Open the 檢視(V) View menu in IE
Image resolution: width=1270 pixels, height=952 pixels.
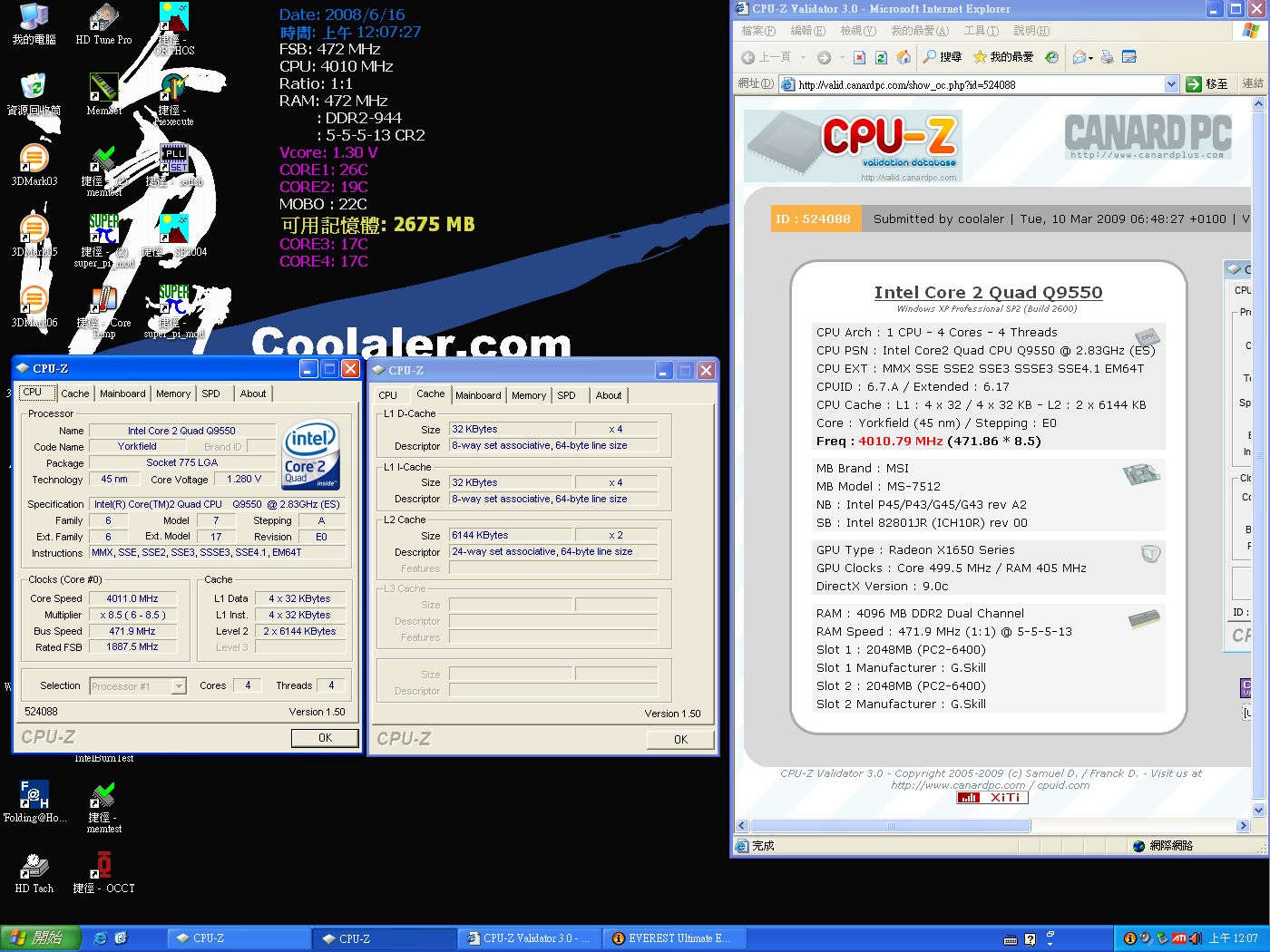pos(857,31)
